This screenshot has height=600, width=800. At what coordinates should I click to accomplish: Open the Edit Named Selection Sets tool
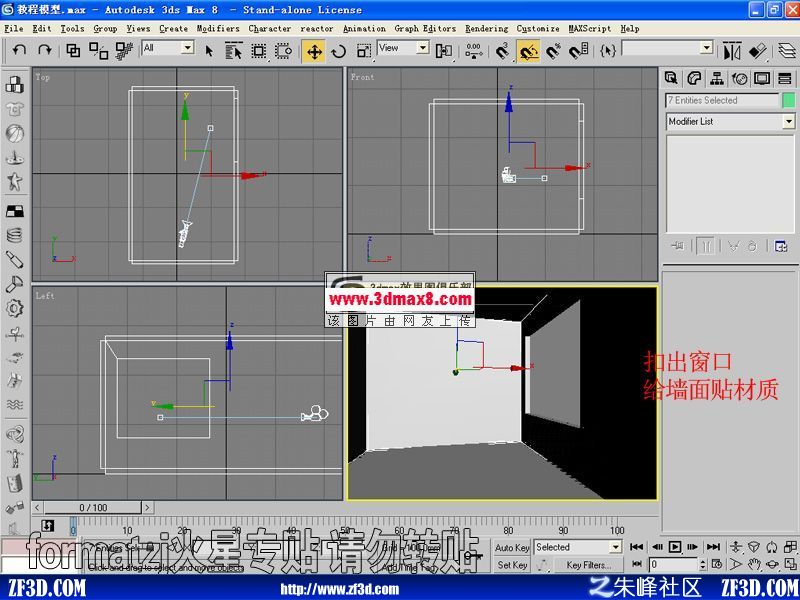pyautogui.click(x=608, y=51)
